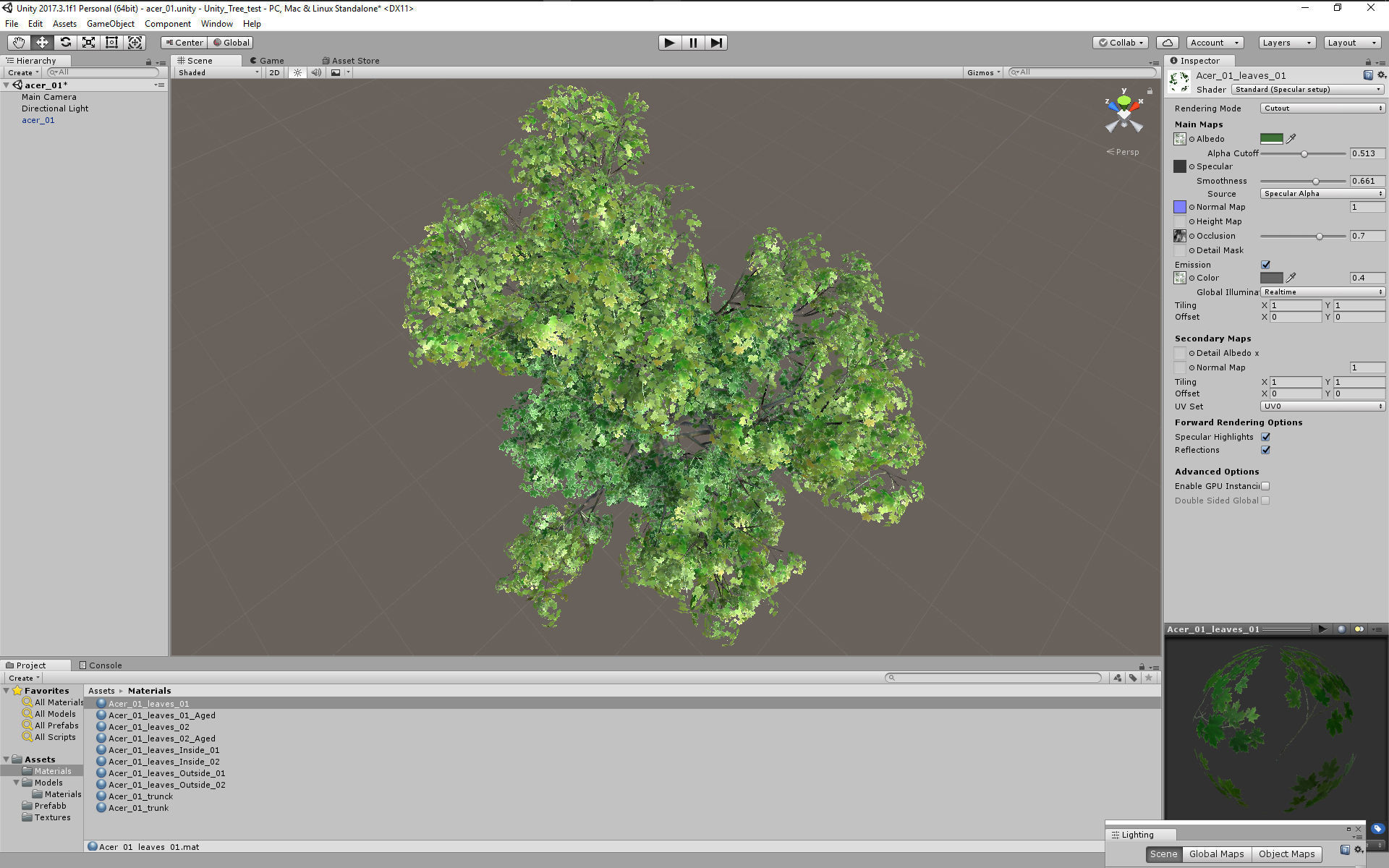Open material help book icon

click(x=1368, y=75)
